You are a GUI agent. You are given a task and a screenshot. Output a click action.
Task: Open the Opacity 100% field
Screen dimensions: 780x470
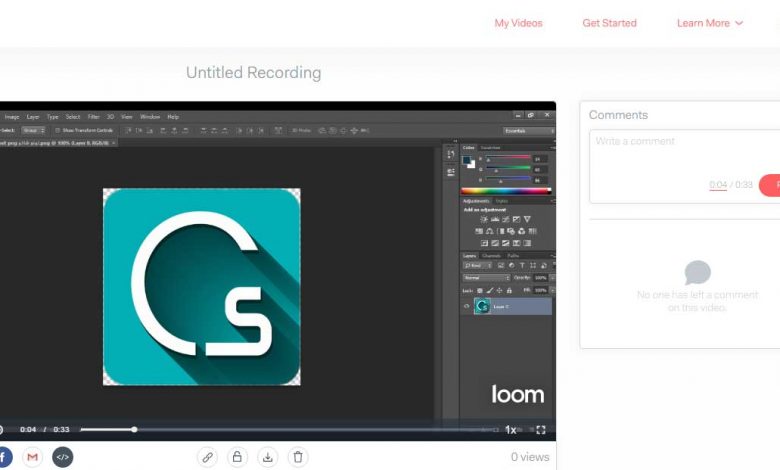(541, 278)
